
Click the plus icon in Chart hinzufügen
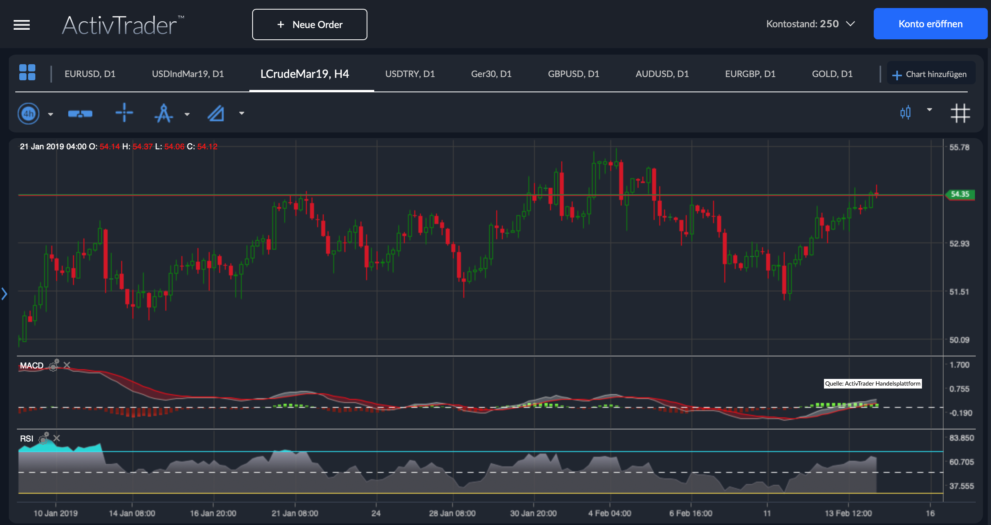pyautogui.click(x=896, y=75)
